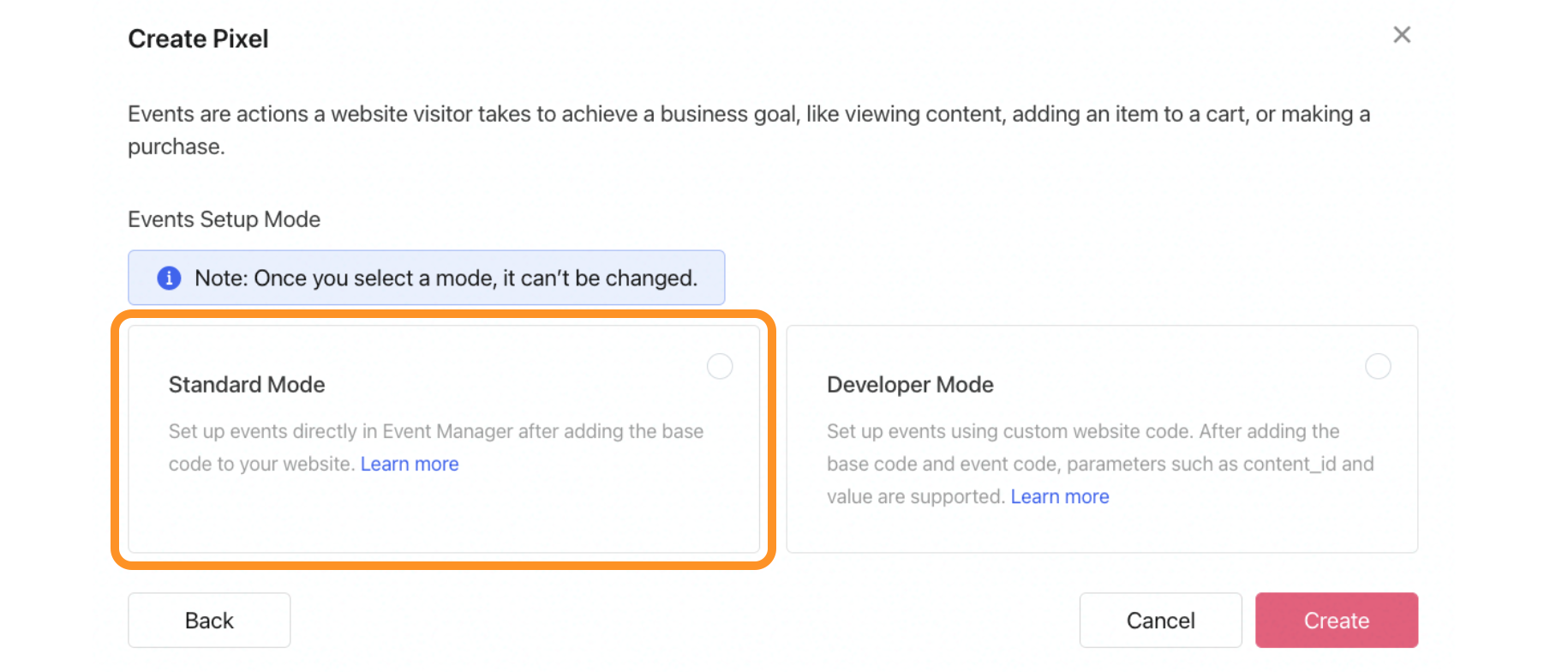Select the Developer Mode radio button
1568x672 pixels.
[x=1378, y=367]
